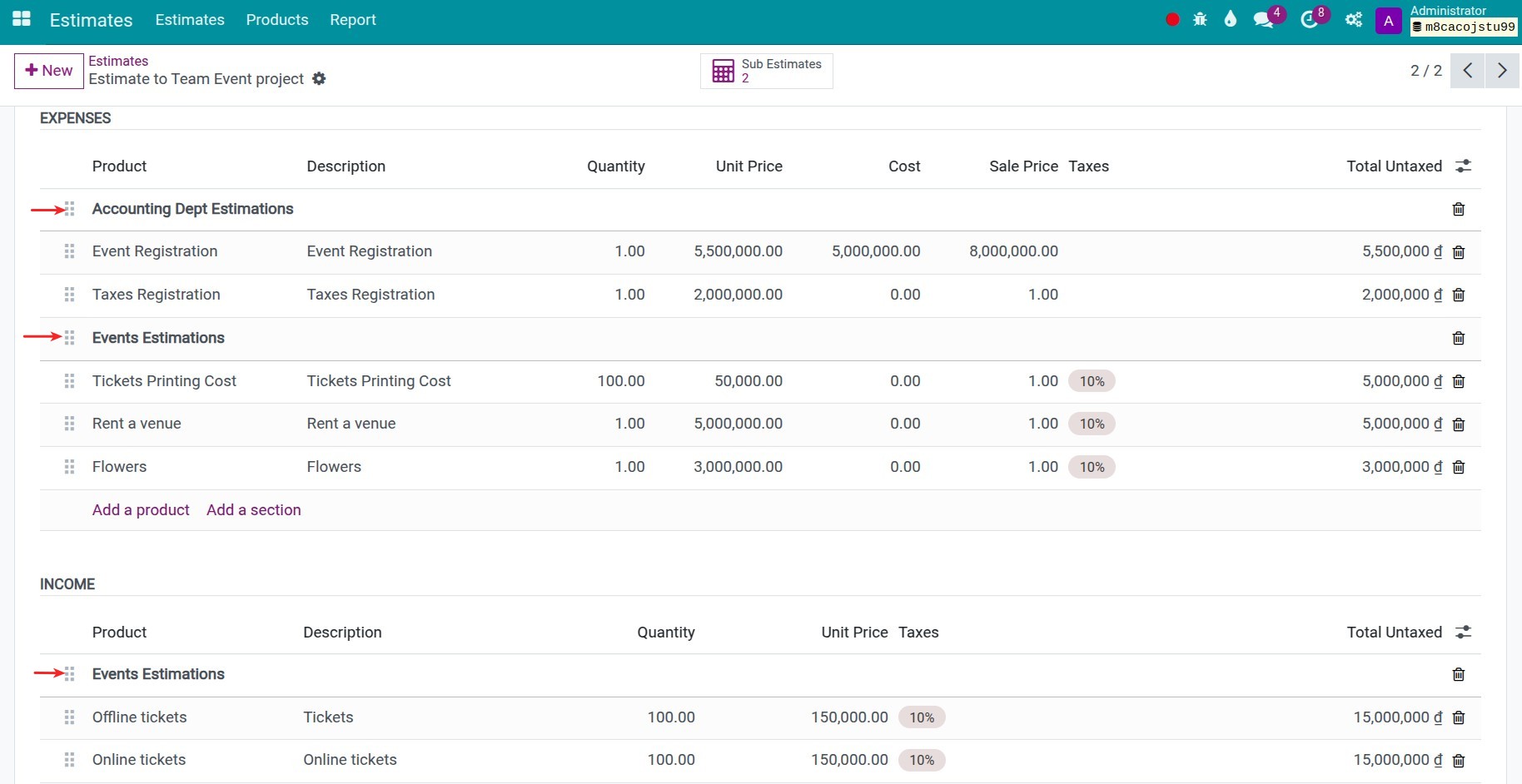Open the conversations icon with 4 badge
Screen dimensions: 1522x784
pyautogui.click(x=1264, y=20)
